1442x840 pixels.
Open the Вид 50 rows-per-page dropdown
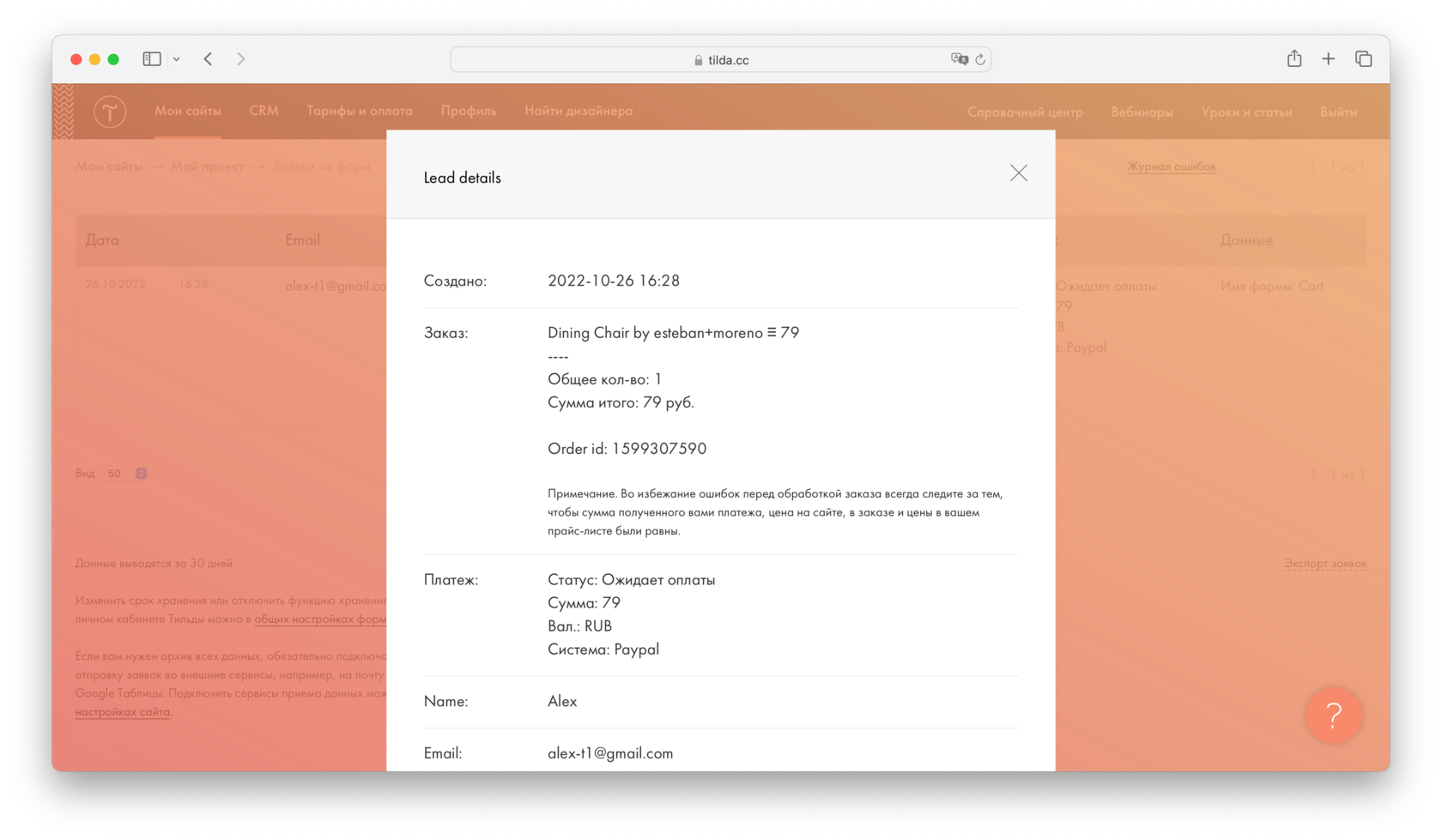click(125, 474)
